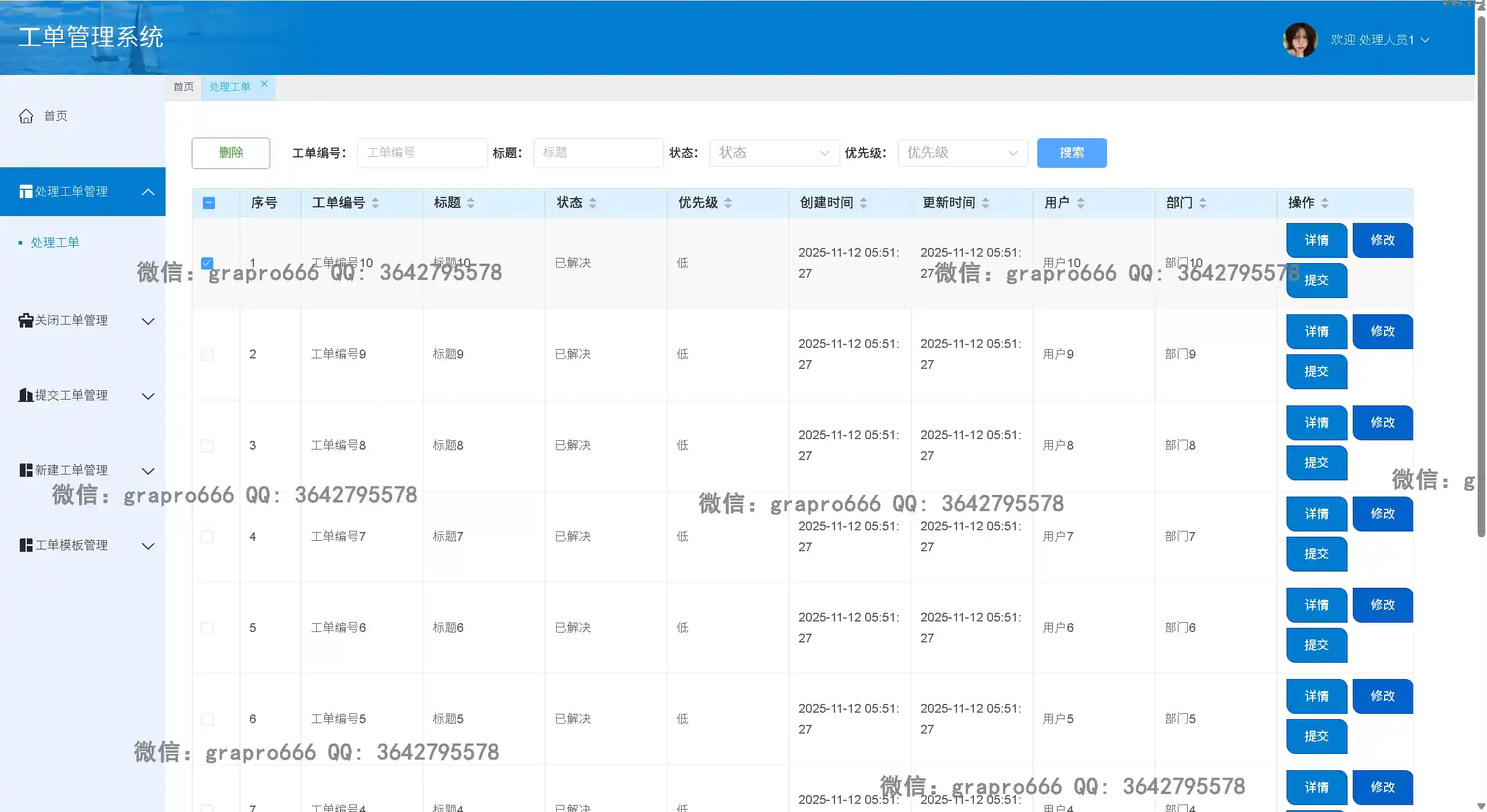Collapse the 处理工单管理 sidebar section
The image size is (1487, 812).
click(x=148, y=192)
